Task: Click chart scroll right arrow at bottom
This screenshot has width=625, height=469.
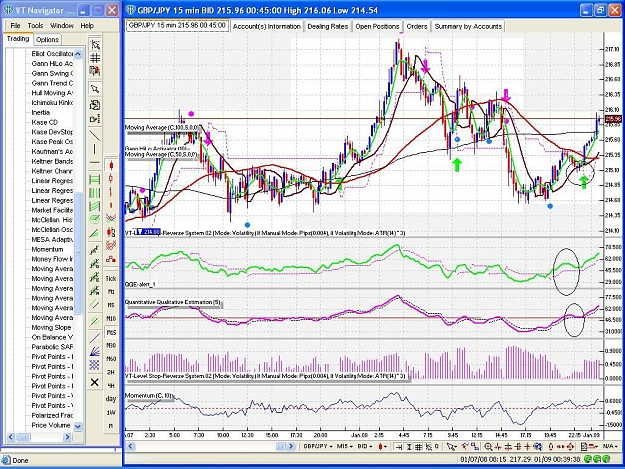Action: [291, 447]
